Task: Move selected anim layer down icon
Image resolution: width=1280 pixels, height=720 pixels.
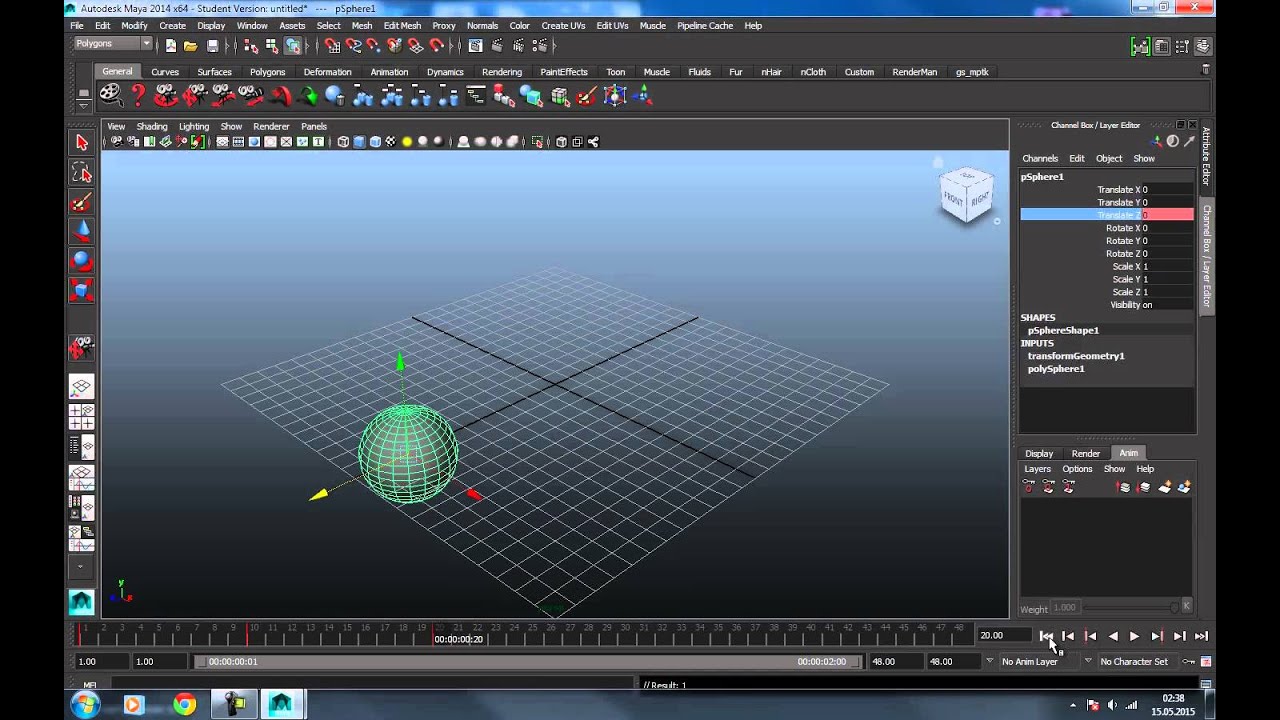Action: click(1144, 487)
